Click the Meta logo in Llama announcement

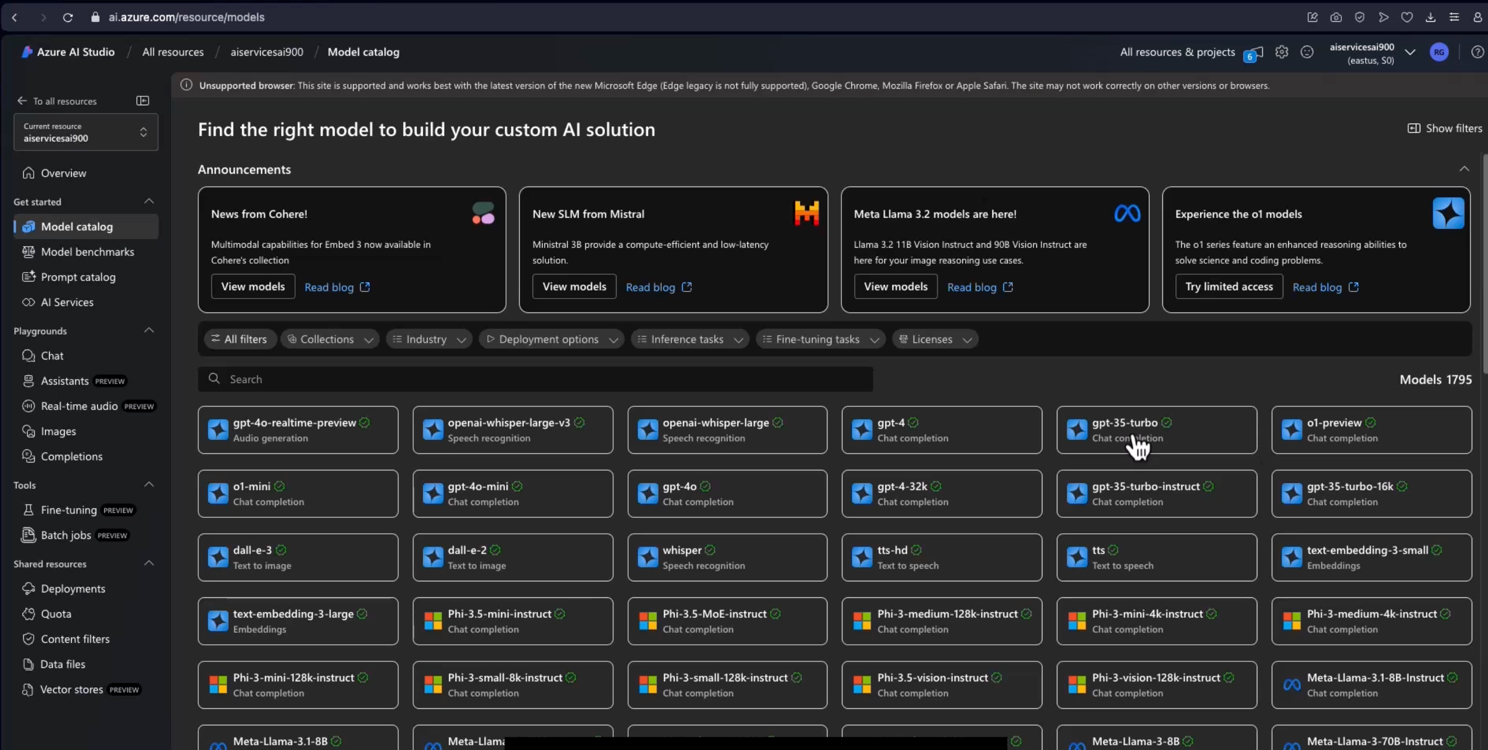tap(1127, 213)
